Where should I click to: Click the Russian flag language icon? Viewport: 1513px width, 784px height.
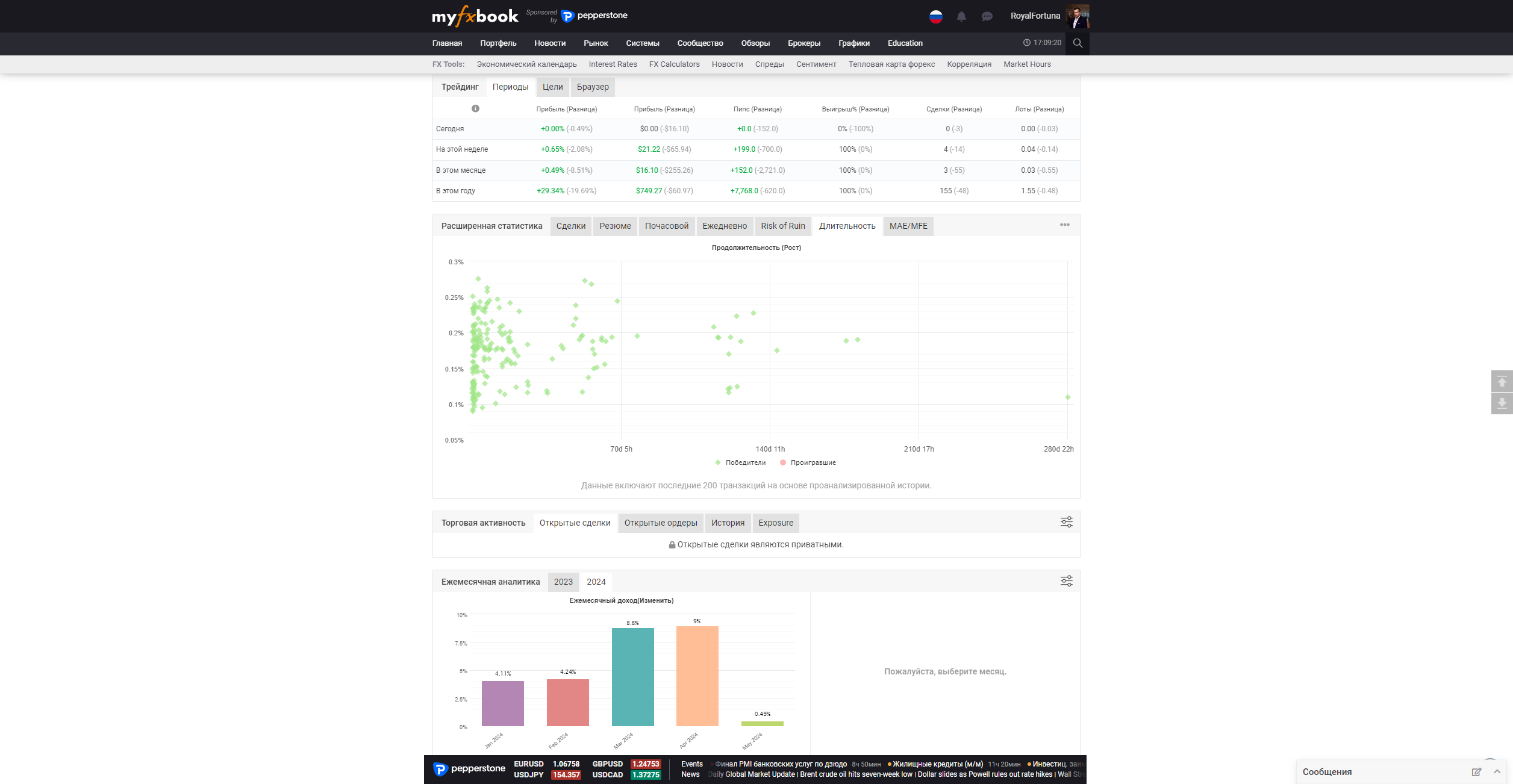[935, 17]
